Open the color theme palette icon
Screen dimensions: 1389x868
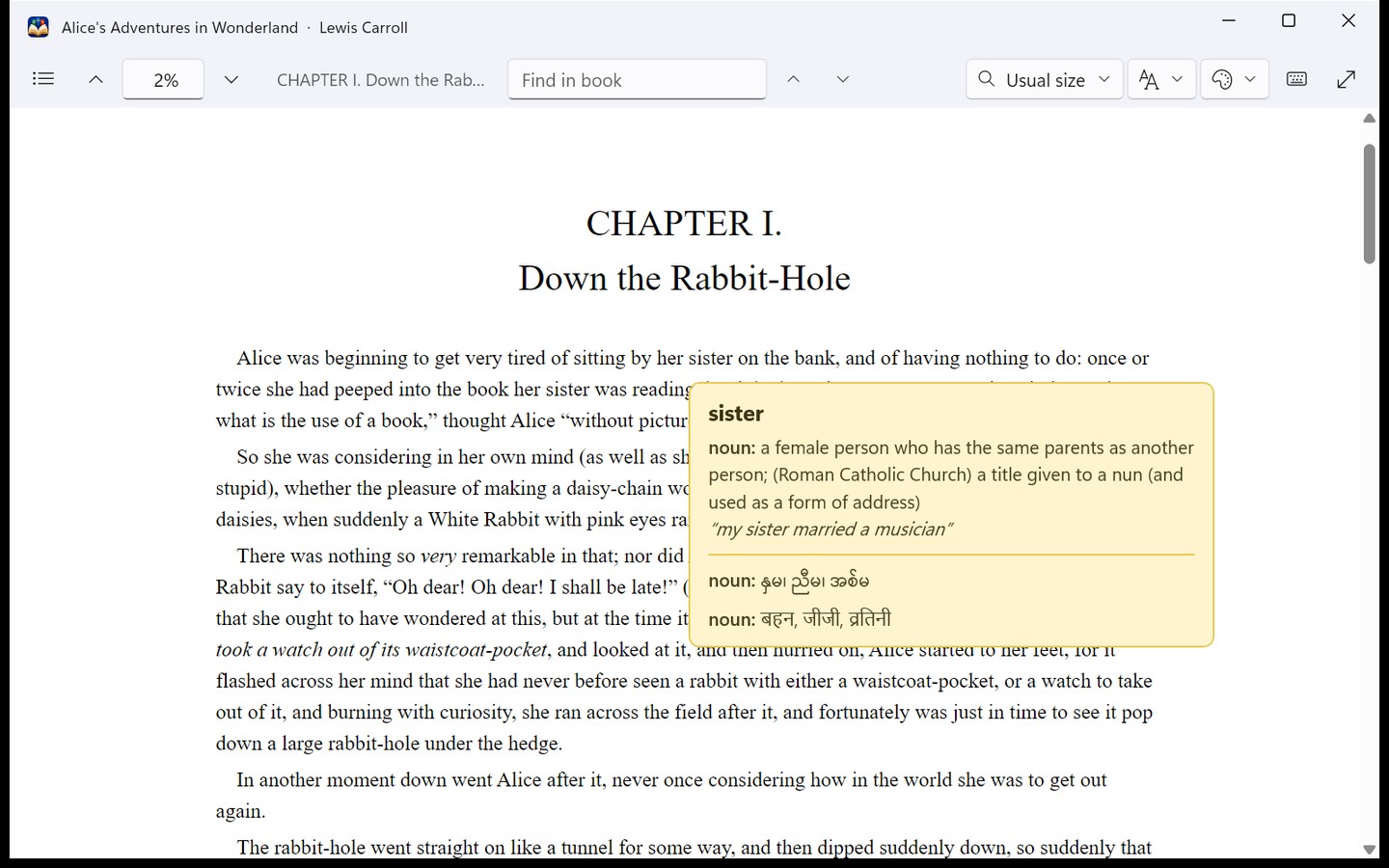tap(1222, 80)
